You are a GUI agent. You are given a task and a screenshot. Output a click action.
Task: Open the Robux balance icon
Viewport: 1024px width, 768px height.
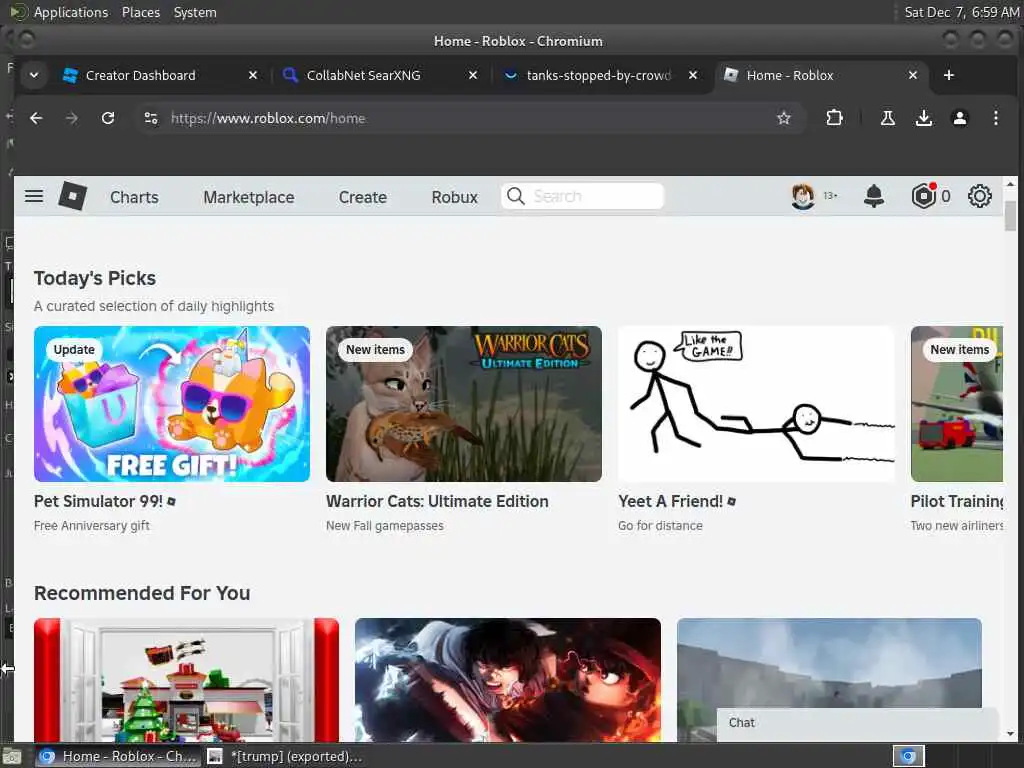[x=924, y=196]
